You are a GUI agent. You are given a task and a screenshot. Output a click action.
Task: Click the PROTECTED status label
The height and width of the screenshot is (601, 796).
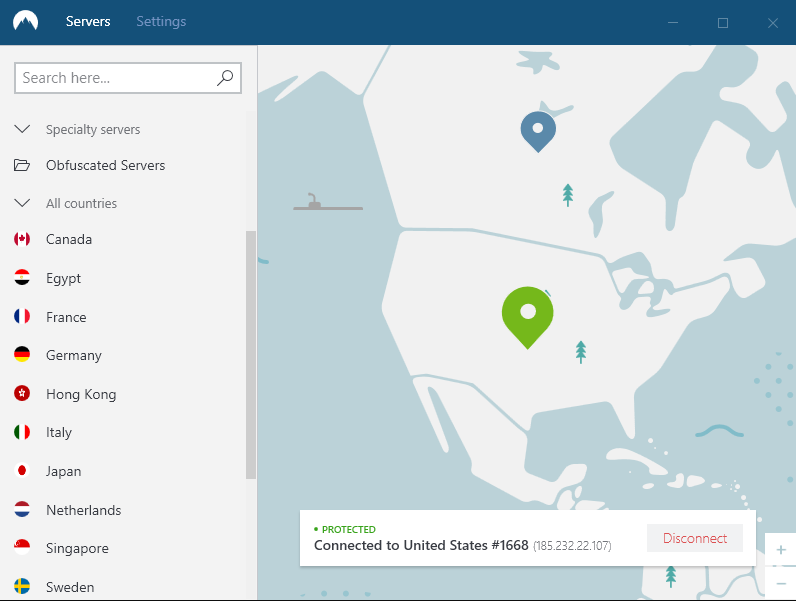pyautogui.click(x=349, y=529)
